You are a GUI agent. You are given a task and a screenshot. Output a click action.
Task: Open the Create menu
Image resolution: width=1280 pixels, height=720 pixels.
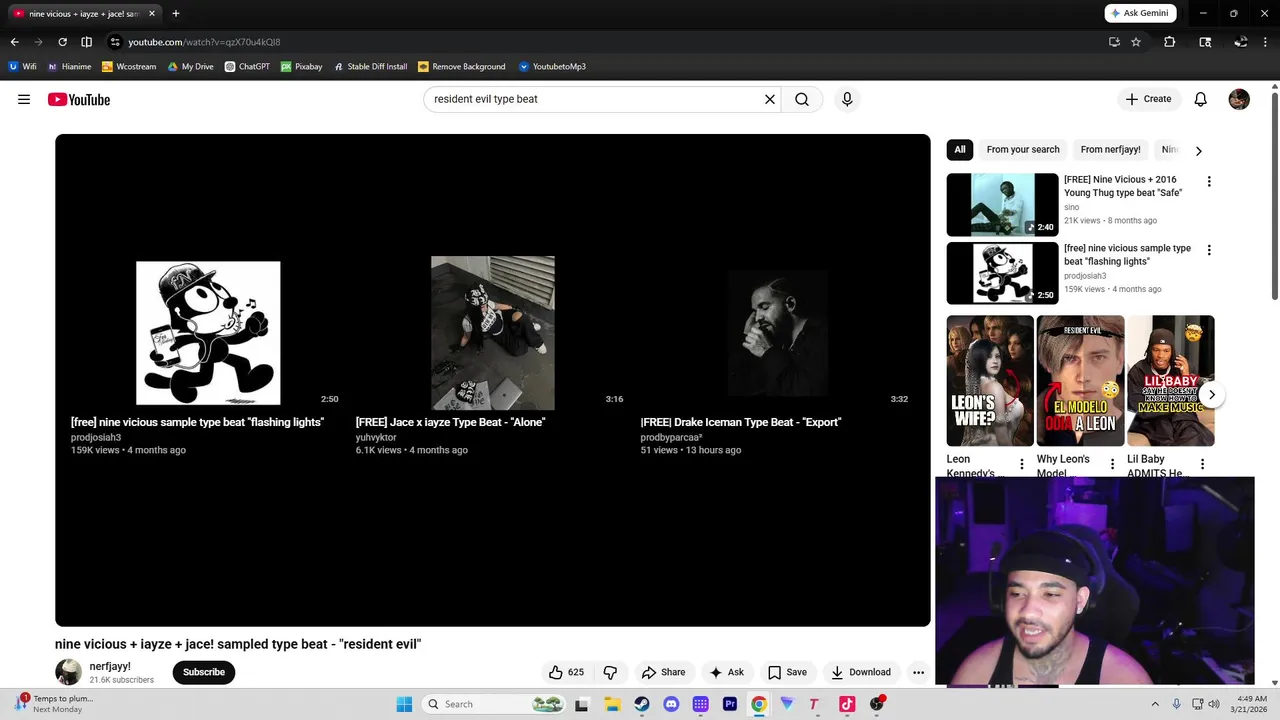pyautogui.click(x=1148, y=99)
